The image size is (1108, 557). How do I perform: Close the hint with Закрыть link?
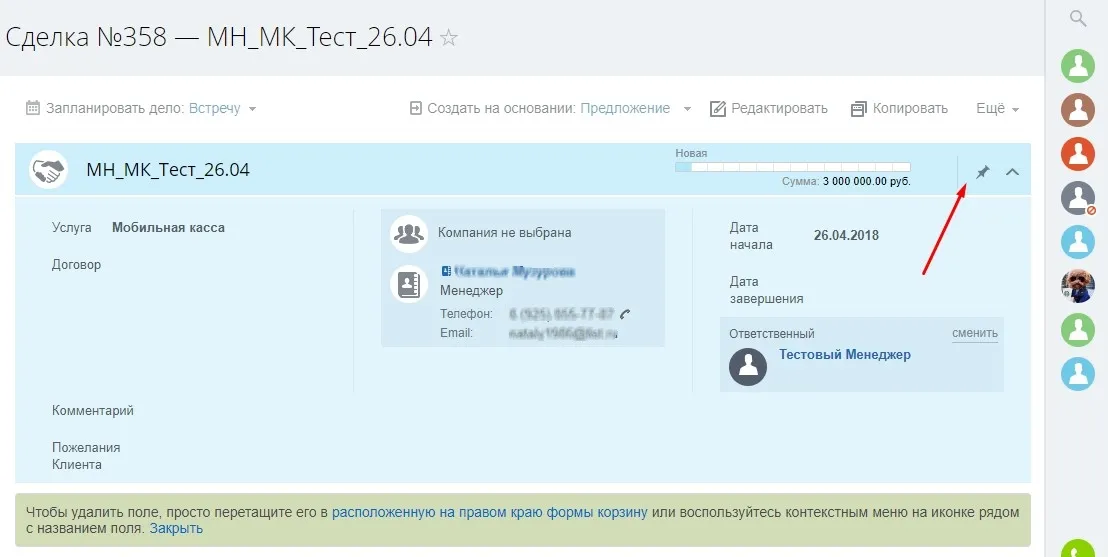coord(176,528)
